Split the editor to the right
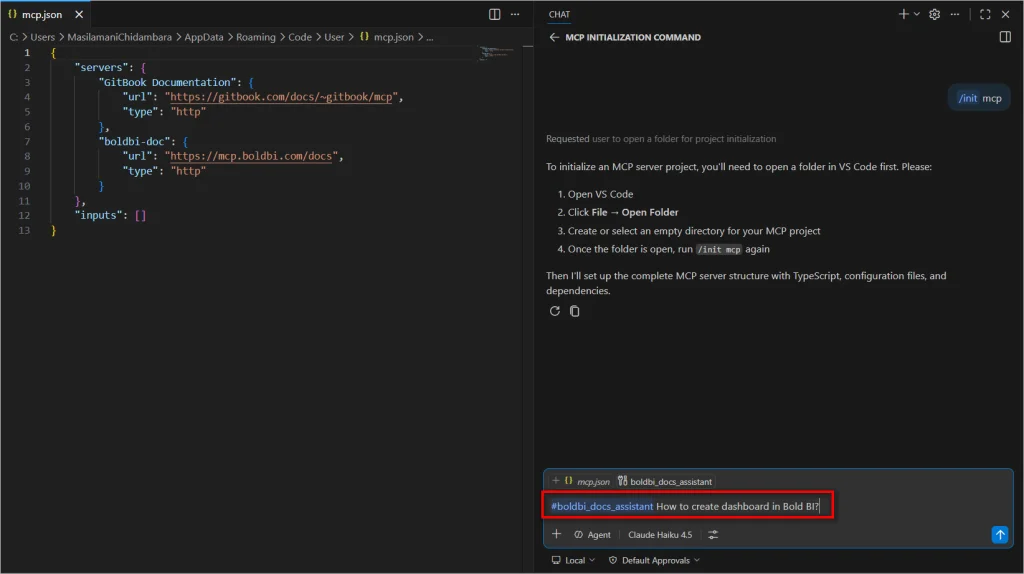 coord(494,14)
